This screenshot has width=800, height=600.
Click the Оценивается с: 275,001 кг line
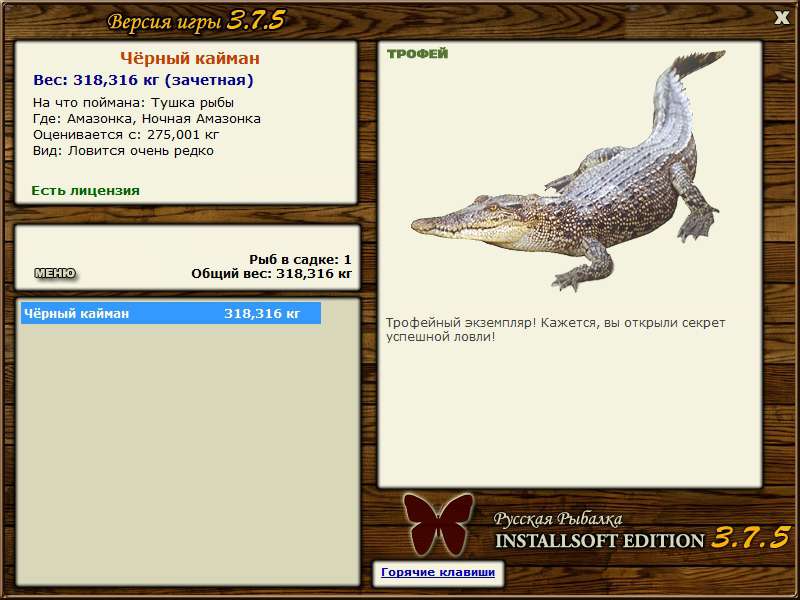[126, 135]
